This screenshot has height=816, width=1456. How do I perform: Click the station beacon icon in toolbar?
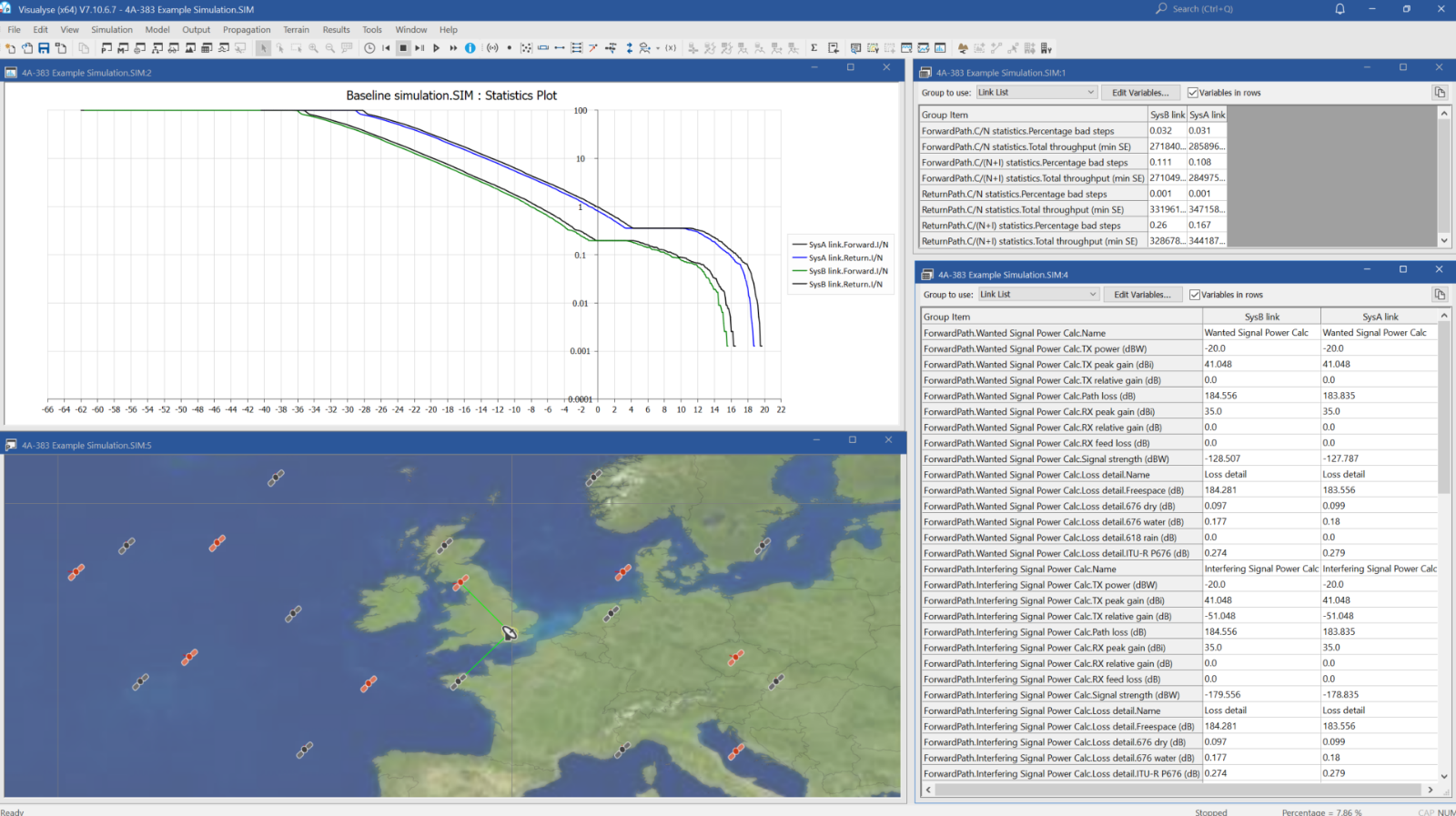492,48
